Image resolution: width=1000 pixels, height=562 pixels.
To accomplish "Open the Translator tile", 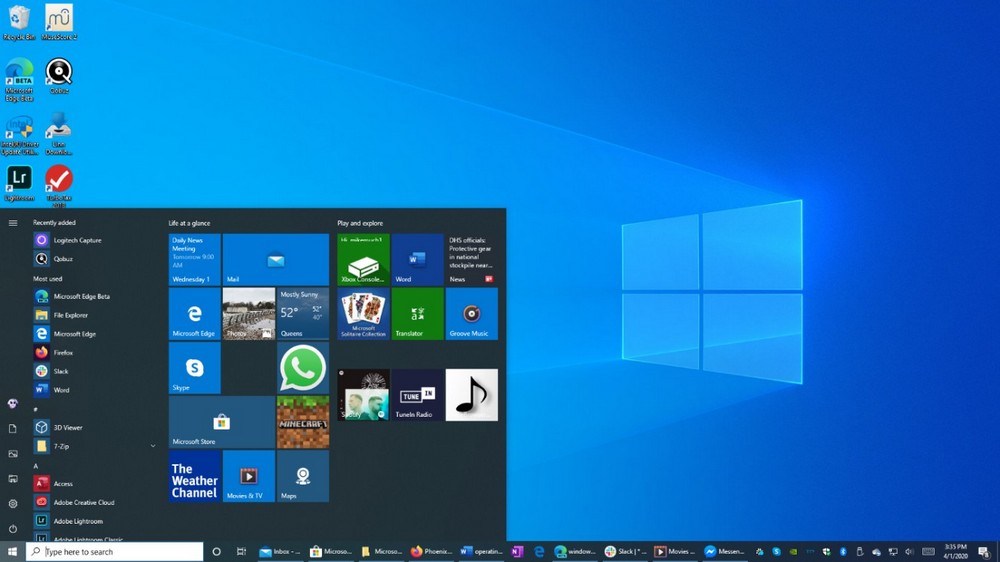I will [418, 314].
